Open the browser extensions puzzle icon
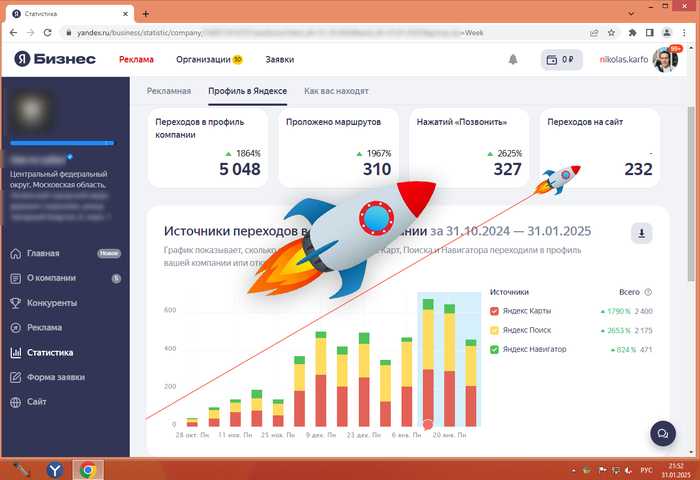The height and width of the screenshot is (480, 700). (632, 33)
